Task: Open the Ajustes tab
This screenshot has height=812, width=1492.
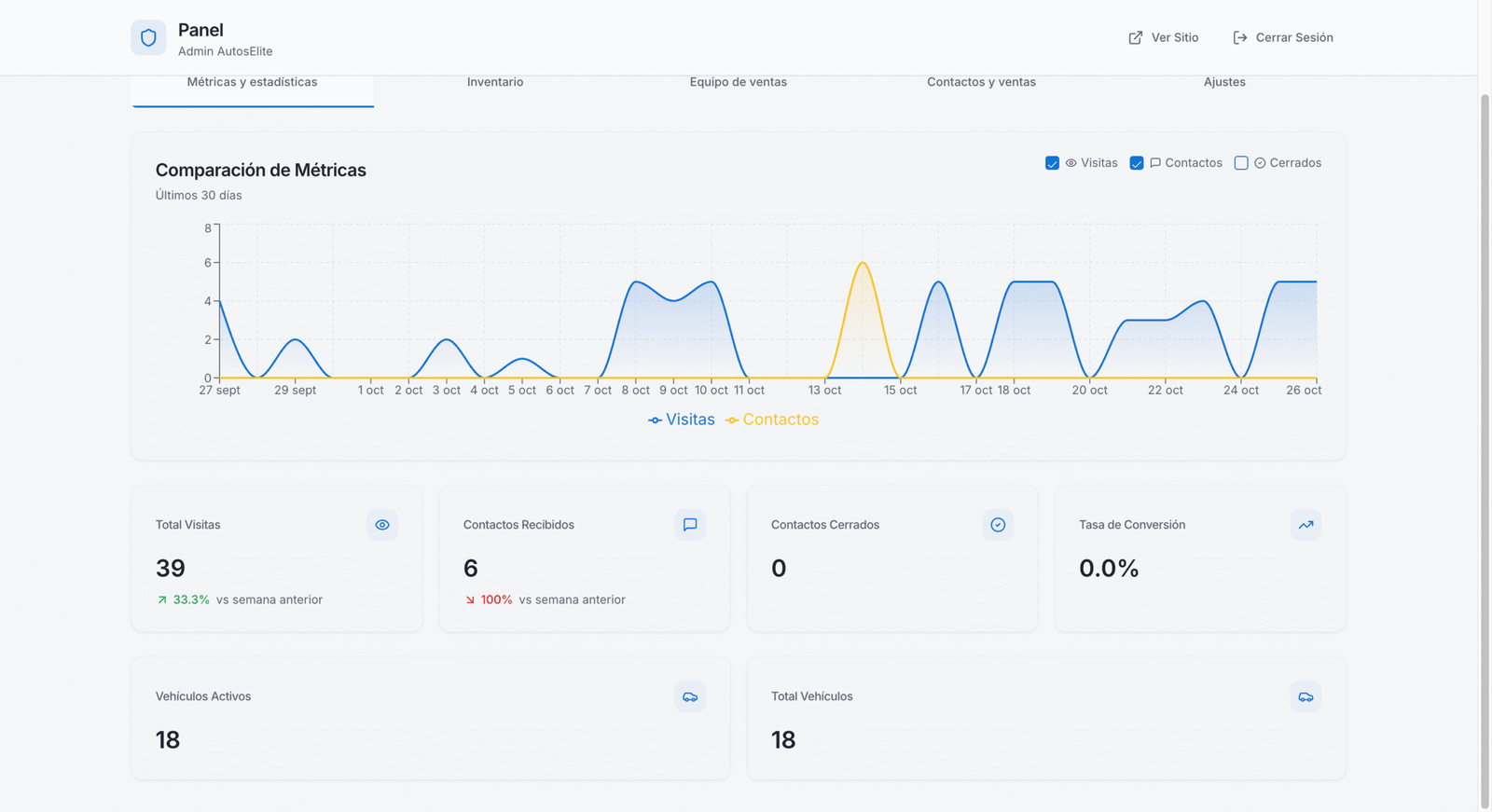Action: click(x=1224, y=82)
